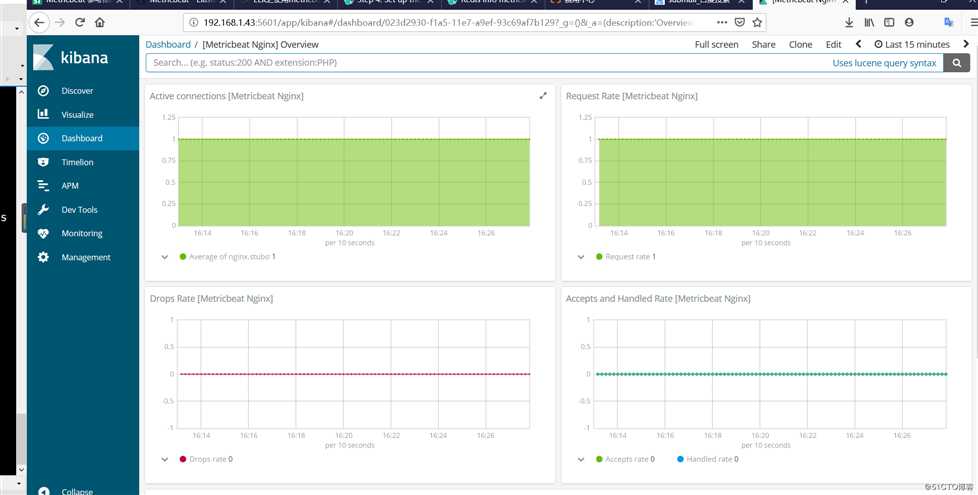Screen dimensions: 978x495
Task: Click the Drops Rate [Metricbeat Nginx] panel title
Action: (x=211, y=299)
